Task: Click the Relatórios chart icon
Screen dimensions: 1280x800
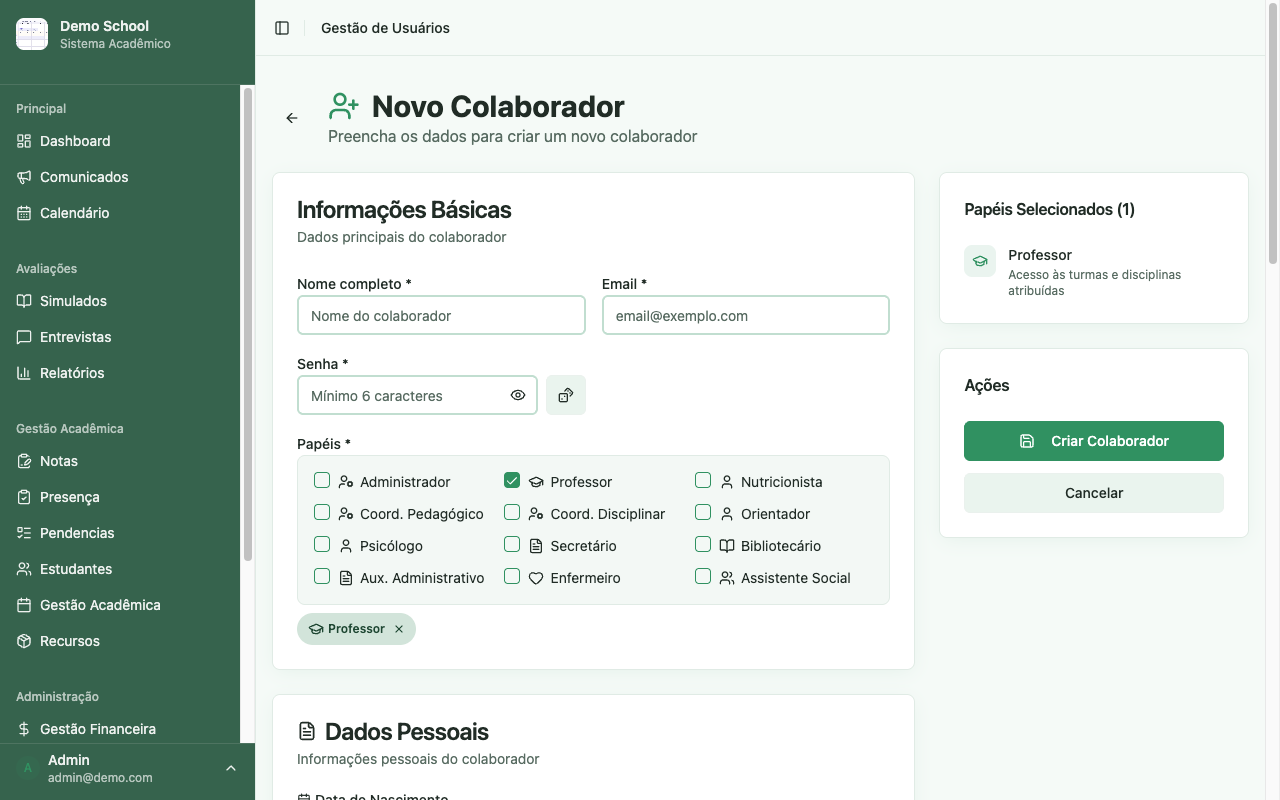Action: (x=24, y=373)
